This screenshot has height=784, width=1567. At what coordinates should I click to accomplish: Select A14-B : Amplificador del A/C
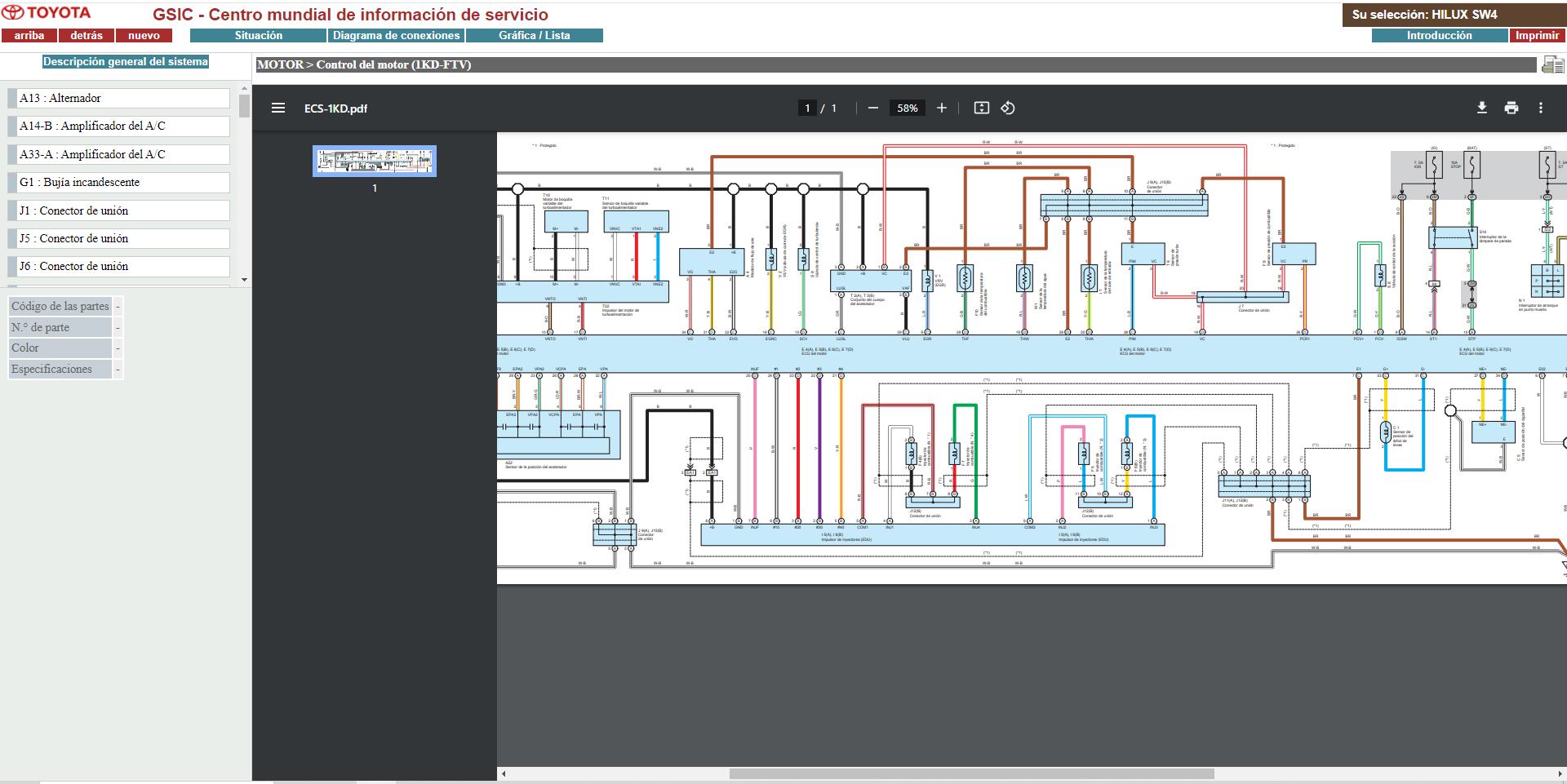[119, 126]
